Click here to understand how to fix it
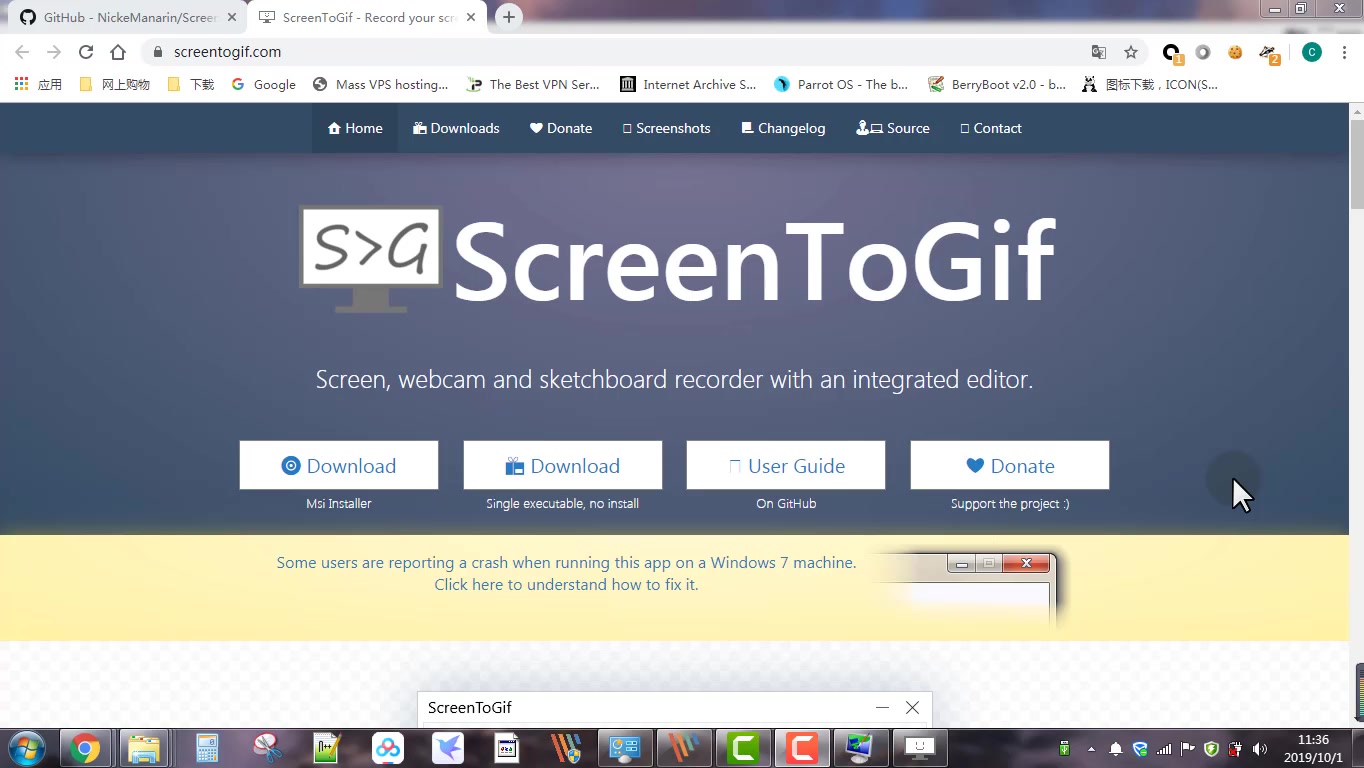This screenshot has width=1364, height=768. tap(566, 585)
